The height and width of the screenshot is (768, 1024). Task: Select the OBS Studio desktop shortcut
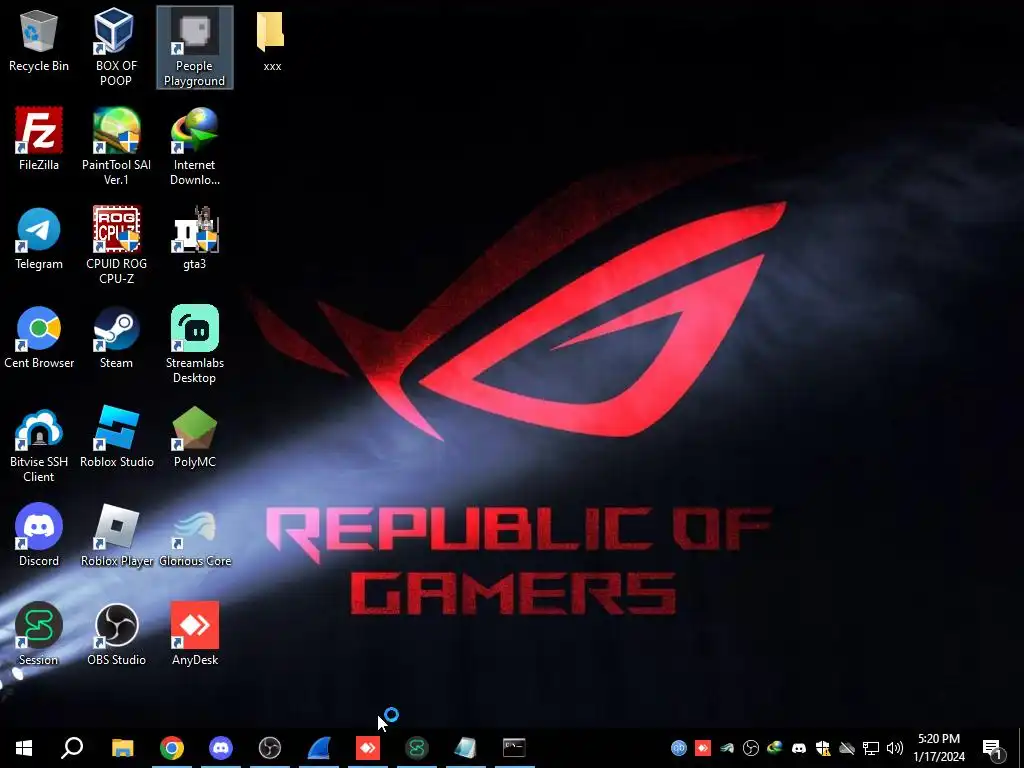point(116,634)
